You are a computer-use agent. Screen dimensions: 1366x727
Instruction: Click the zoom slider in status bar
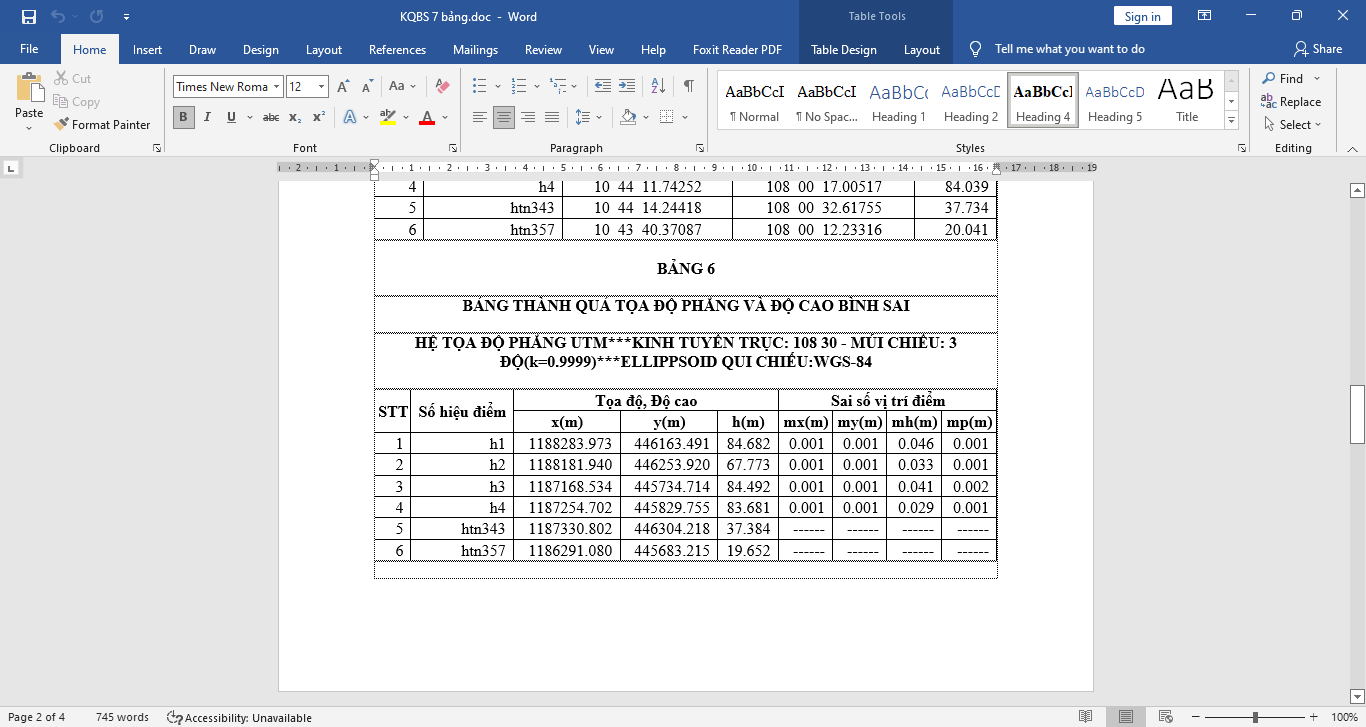point(1255,717)
